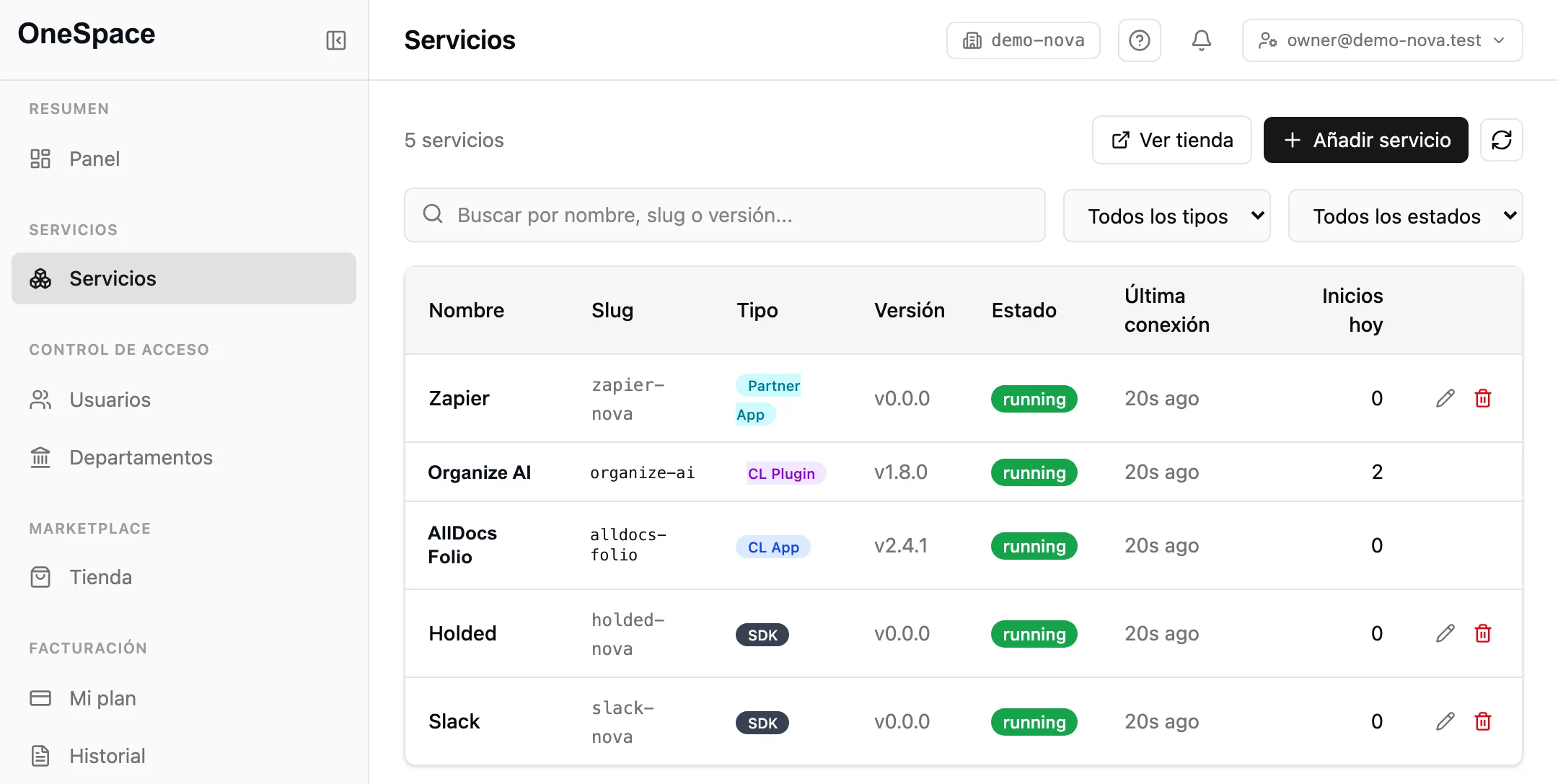Click the Organize AI service name
Viewport: 1558px width, 784px height.
[479, 472]
